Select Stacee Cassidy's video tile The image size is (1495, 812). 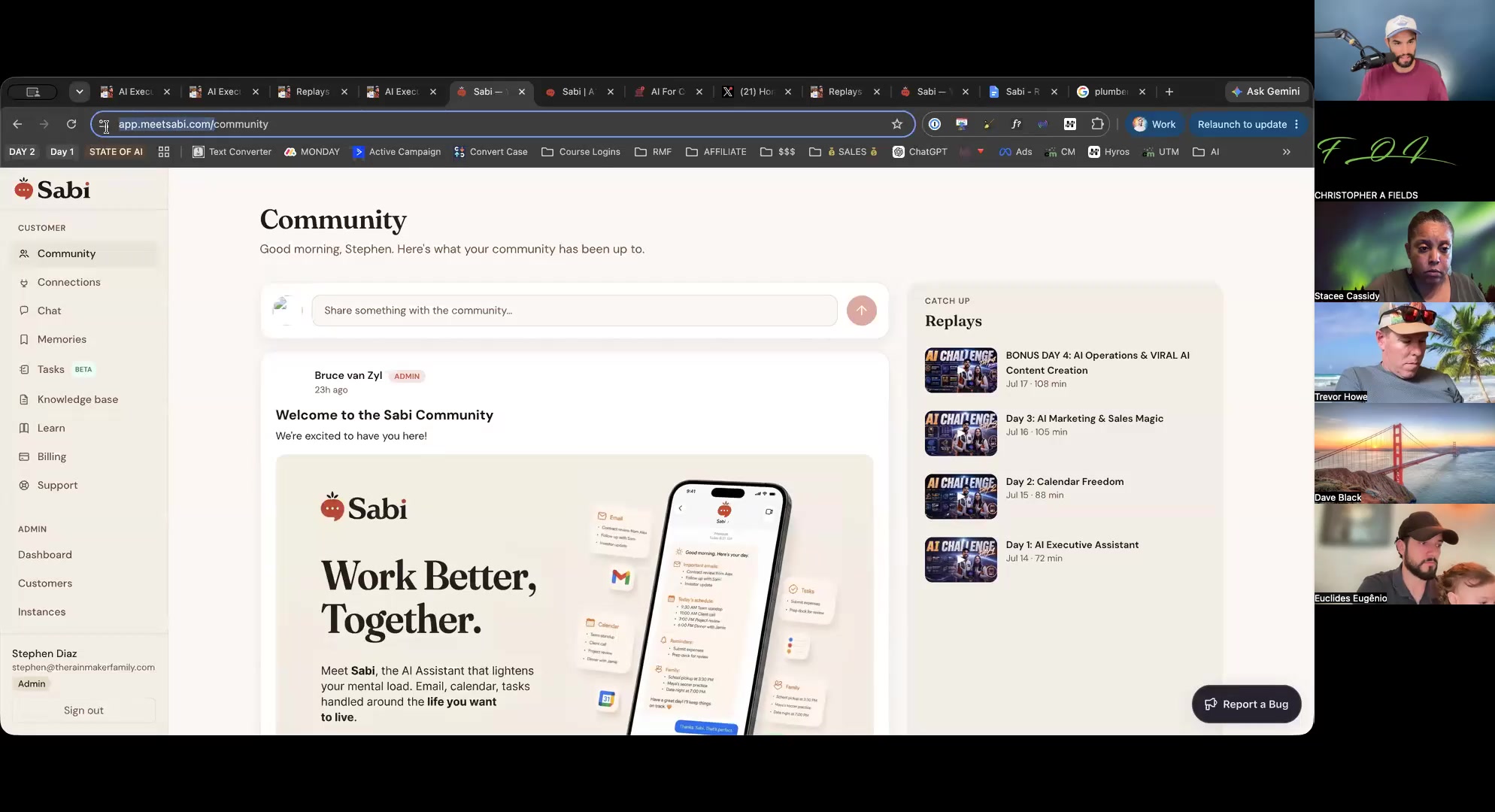pyautogui.click(x=1405, y=252)
